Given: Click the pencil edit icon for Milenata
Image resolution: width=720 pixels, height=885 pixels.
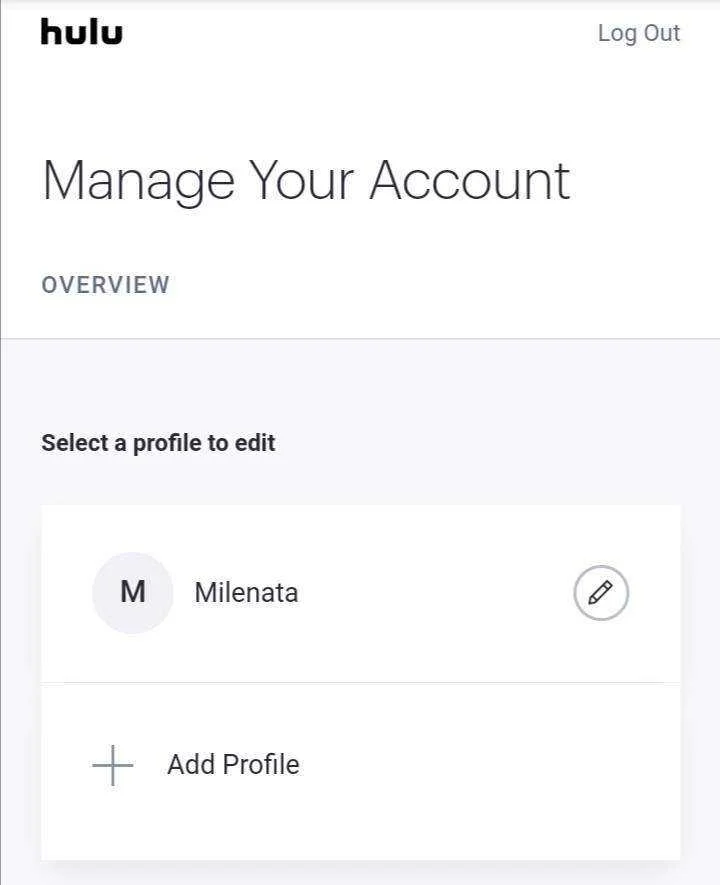Looking at the screenshot, I should [x=601, y=593].
